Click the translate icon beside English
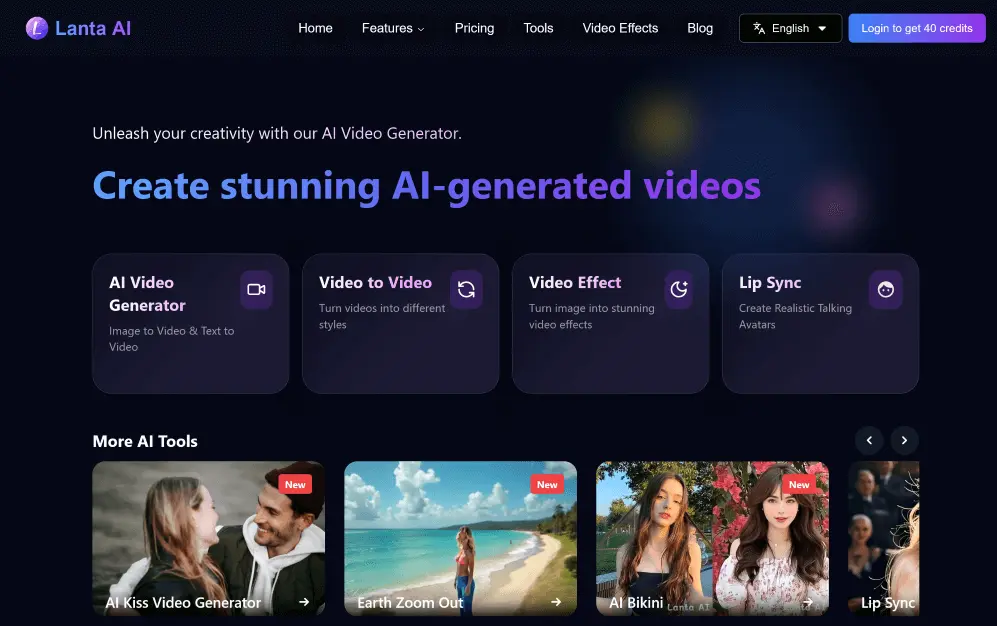The height and width of the screenshot is (626, 997). coord(760,28)
